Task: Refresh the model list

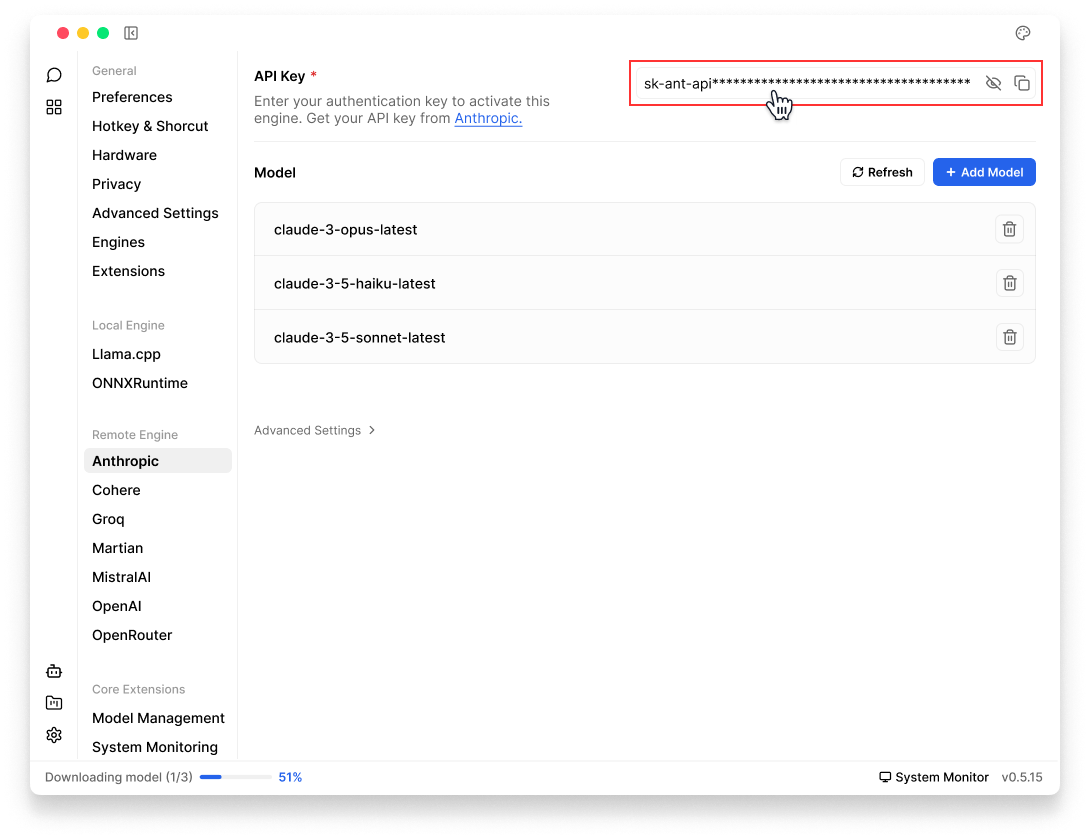Action: coord(882,172)
